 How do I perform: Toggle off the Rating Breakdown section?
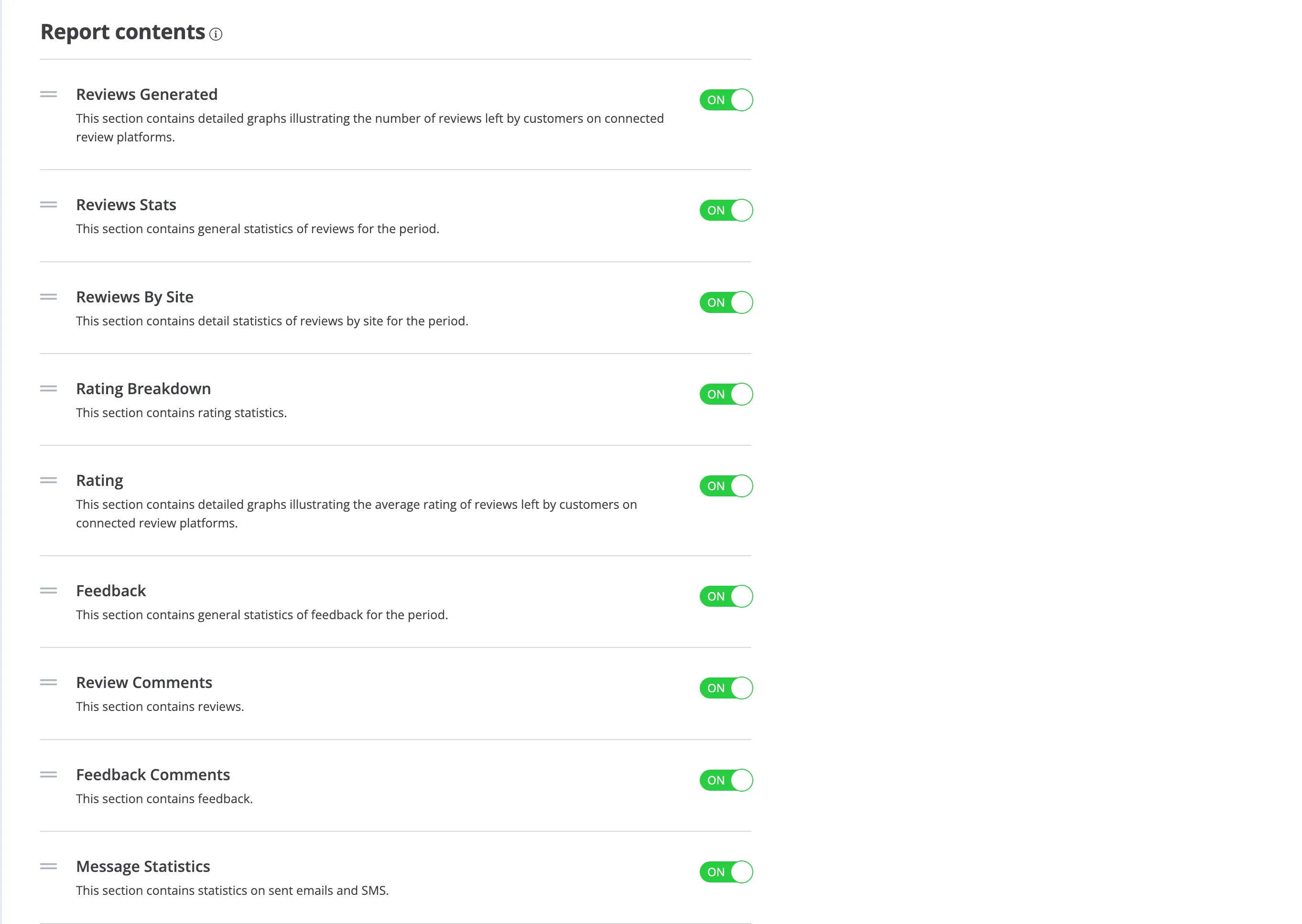point(726,394)
